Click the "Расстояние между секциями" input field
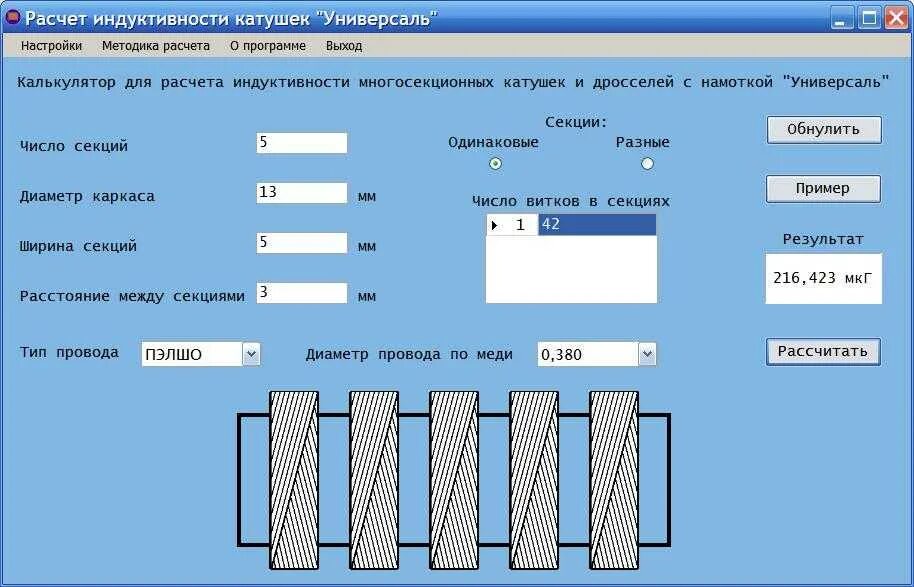The height and width of the screenshot is (587, 914). [300, 293]
